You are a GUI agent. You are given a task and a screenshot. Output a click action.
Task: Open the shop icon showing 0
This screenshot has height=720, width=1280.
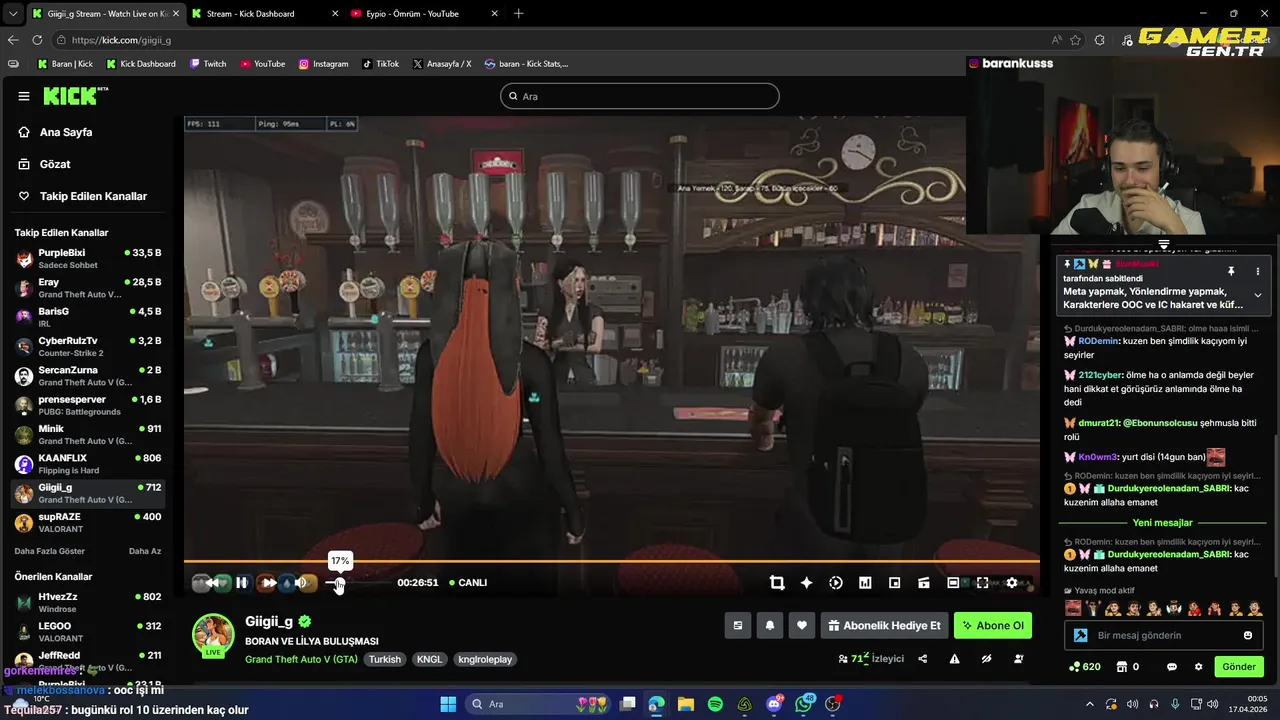coord(1128,667)
